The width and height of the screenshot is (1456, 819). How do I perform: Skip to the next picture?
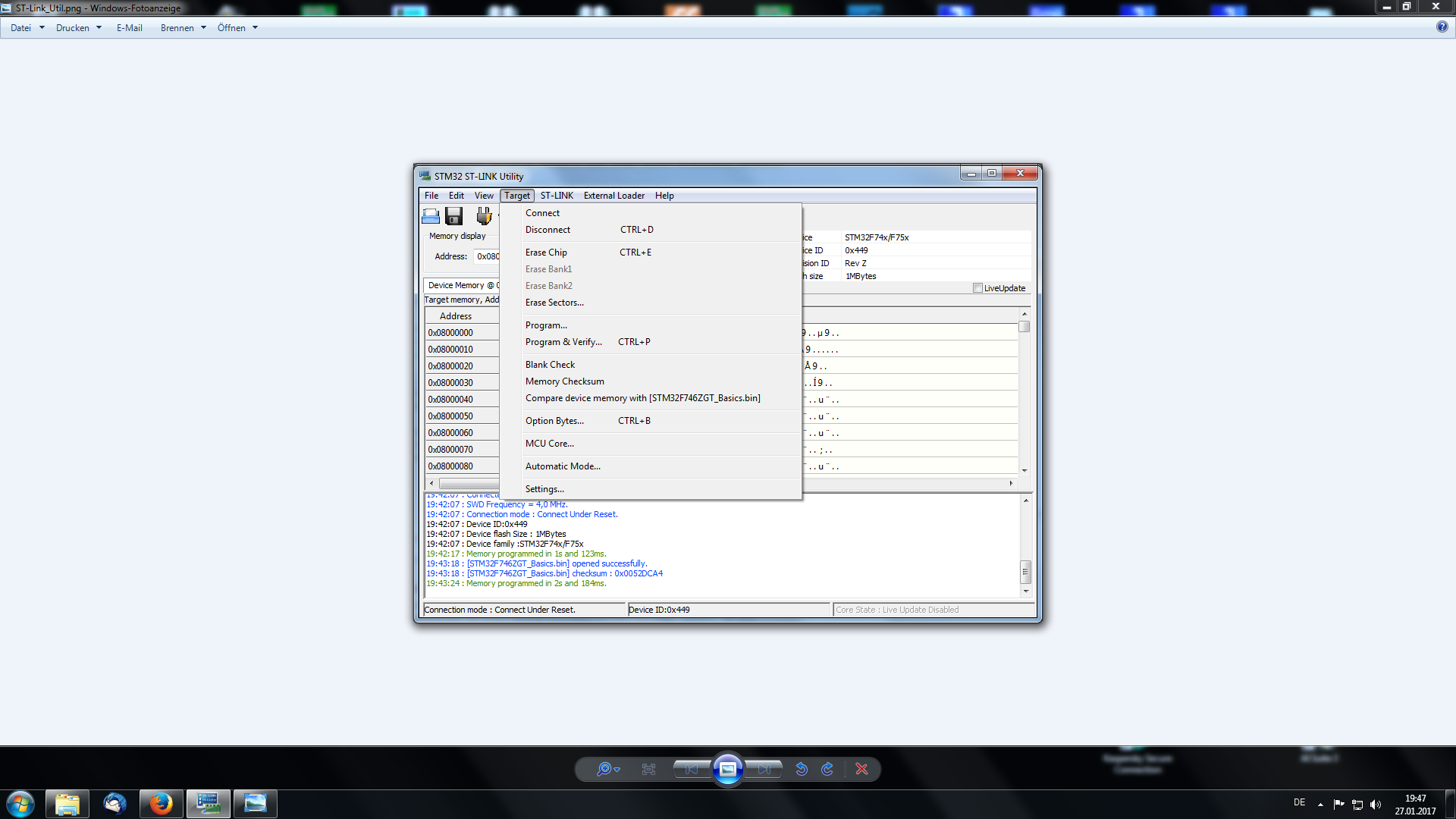(x=764, y=769)
